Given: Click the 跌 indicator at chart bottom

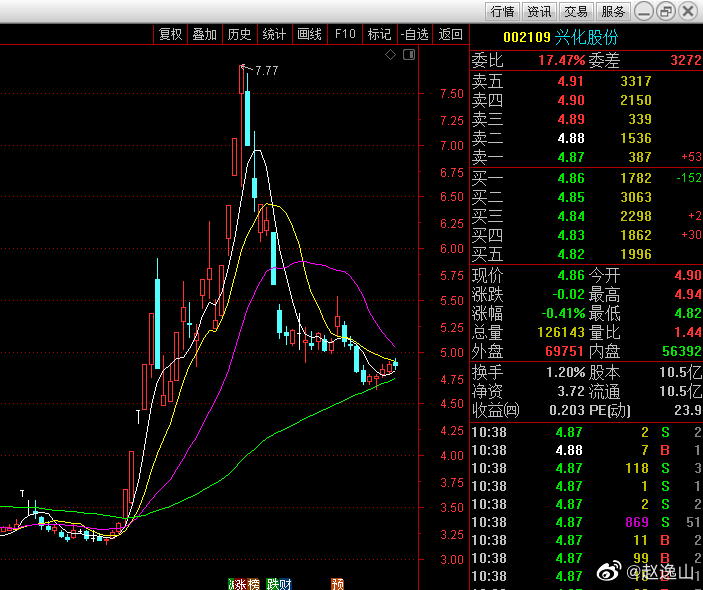Looking at the screenshot, I should click(272, 584).
